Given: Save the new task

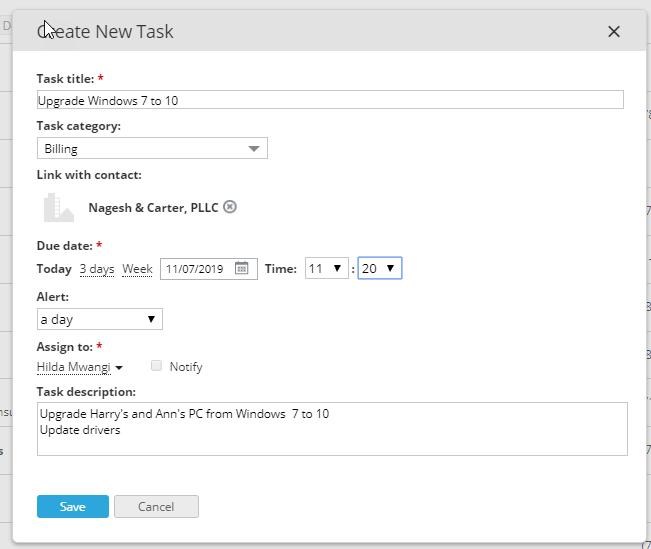Looking at the screenshot, I should 73,506.
